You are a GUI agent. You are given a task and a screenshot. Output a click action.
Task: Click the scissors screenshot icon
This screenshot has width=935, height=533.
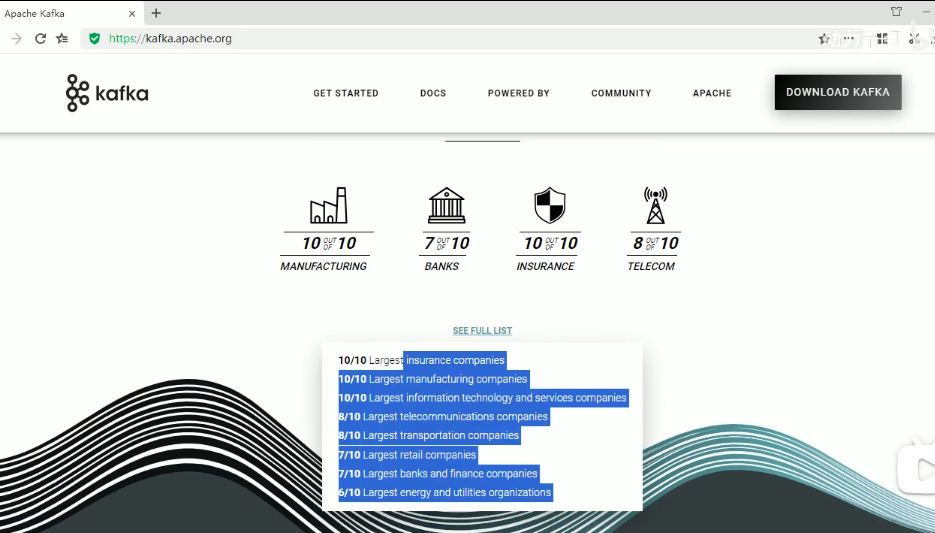coord(914,39)
